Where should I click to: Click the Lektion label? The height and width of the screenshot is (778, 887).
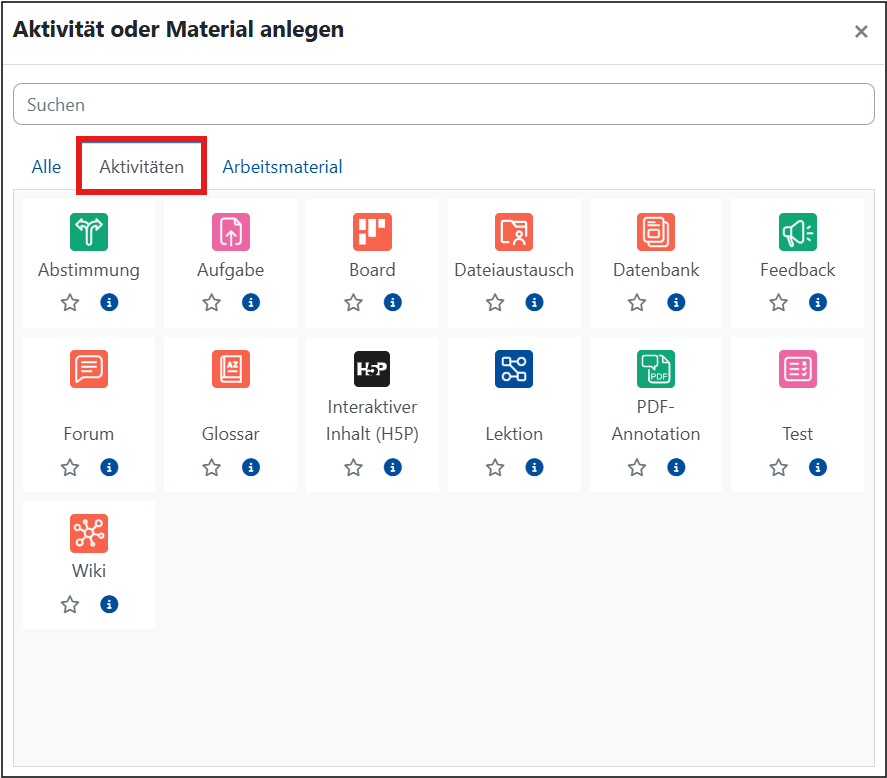click(514, 434)
